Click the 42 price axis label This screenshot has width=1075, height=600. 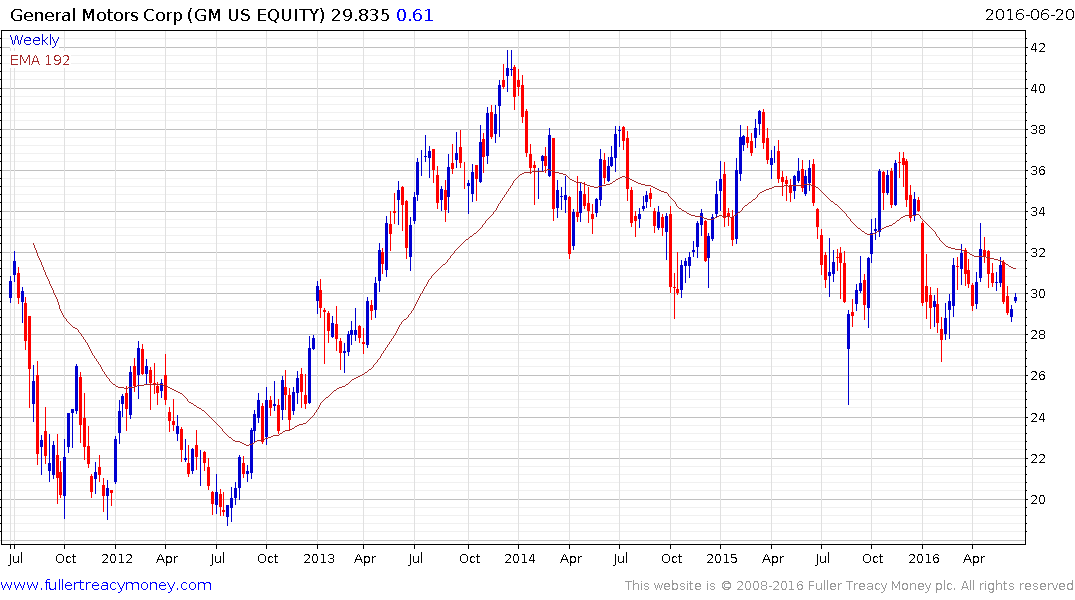click(x=1038, y=47)
